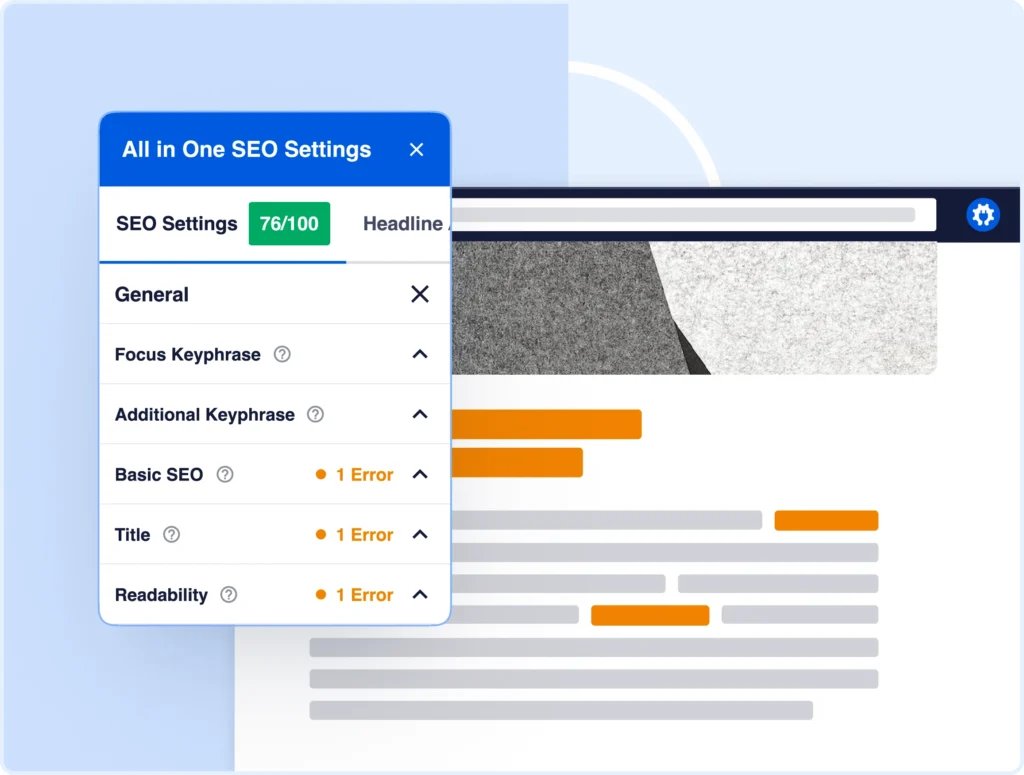1024x775 pixels.
Task: Switch to the Headline tab
Action: 405,224
